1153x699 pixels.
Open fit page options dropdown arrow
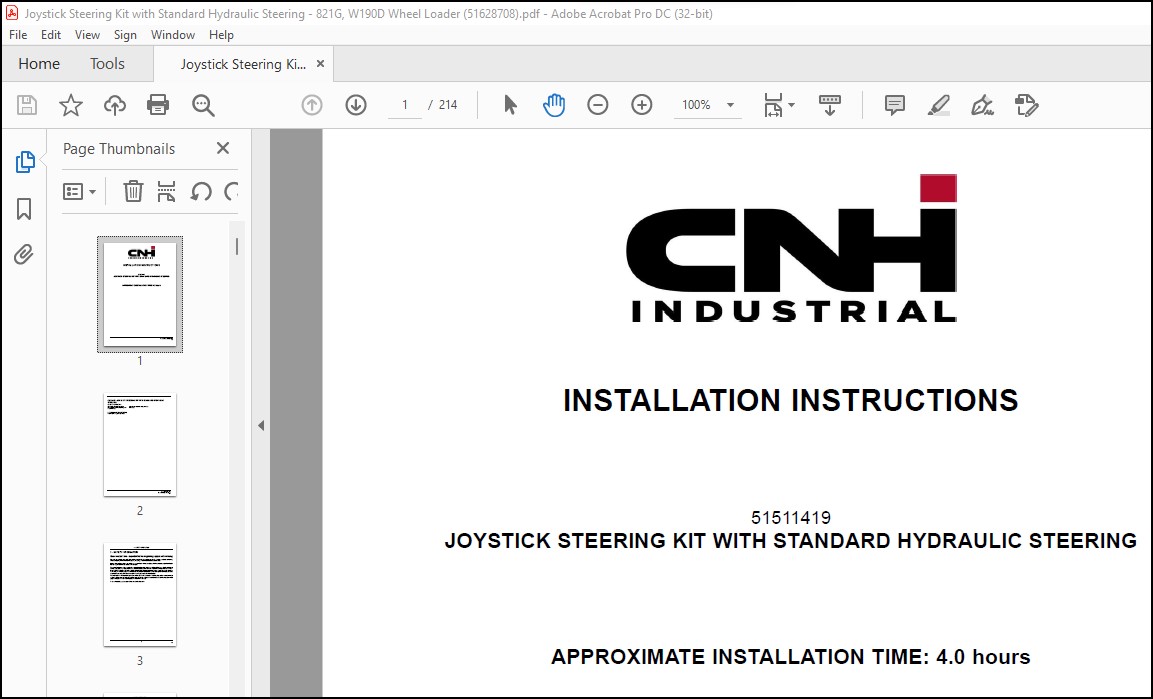pyautogui.click(x=792, y=105)
